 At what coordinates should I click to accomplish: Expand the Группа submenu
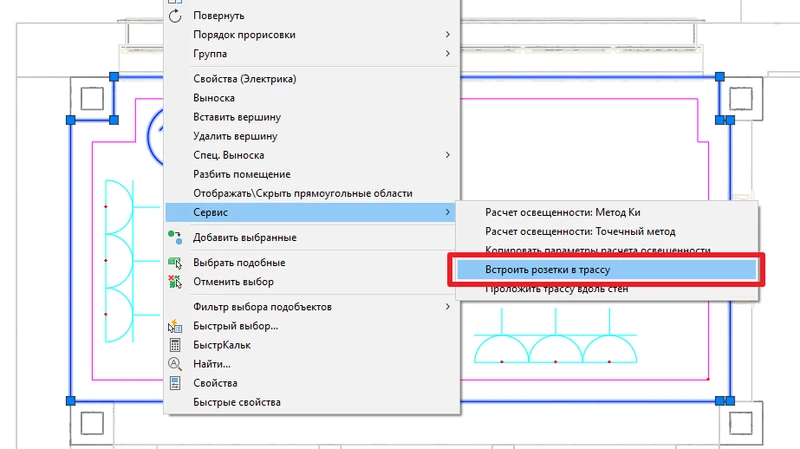[447, 54]
